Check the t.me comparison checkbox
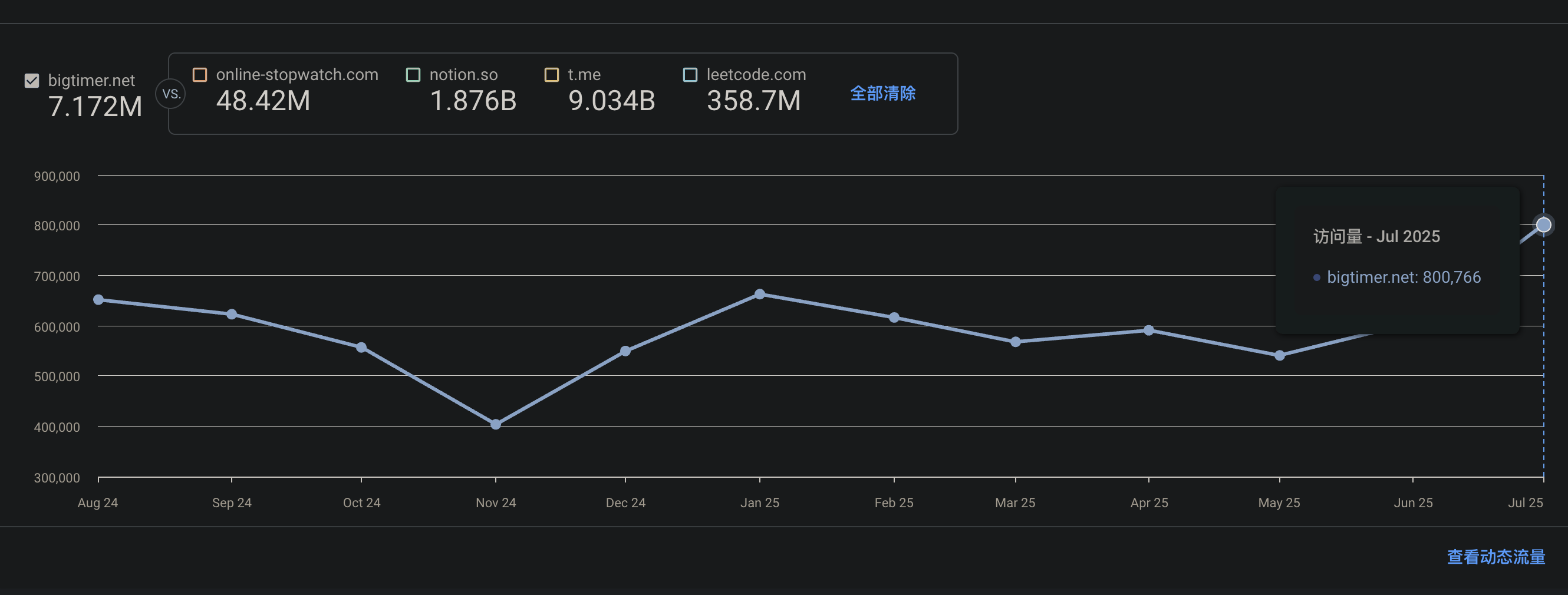 (x=552, y=75)
